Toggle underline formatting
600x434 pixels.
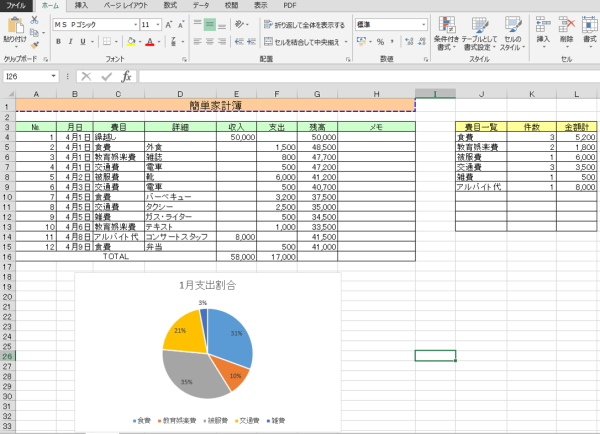point(83,42)
